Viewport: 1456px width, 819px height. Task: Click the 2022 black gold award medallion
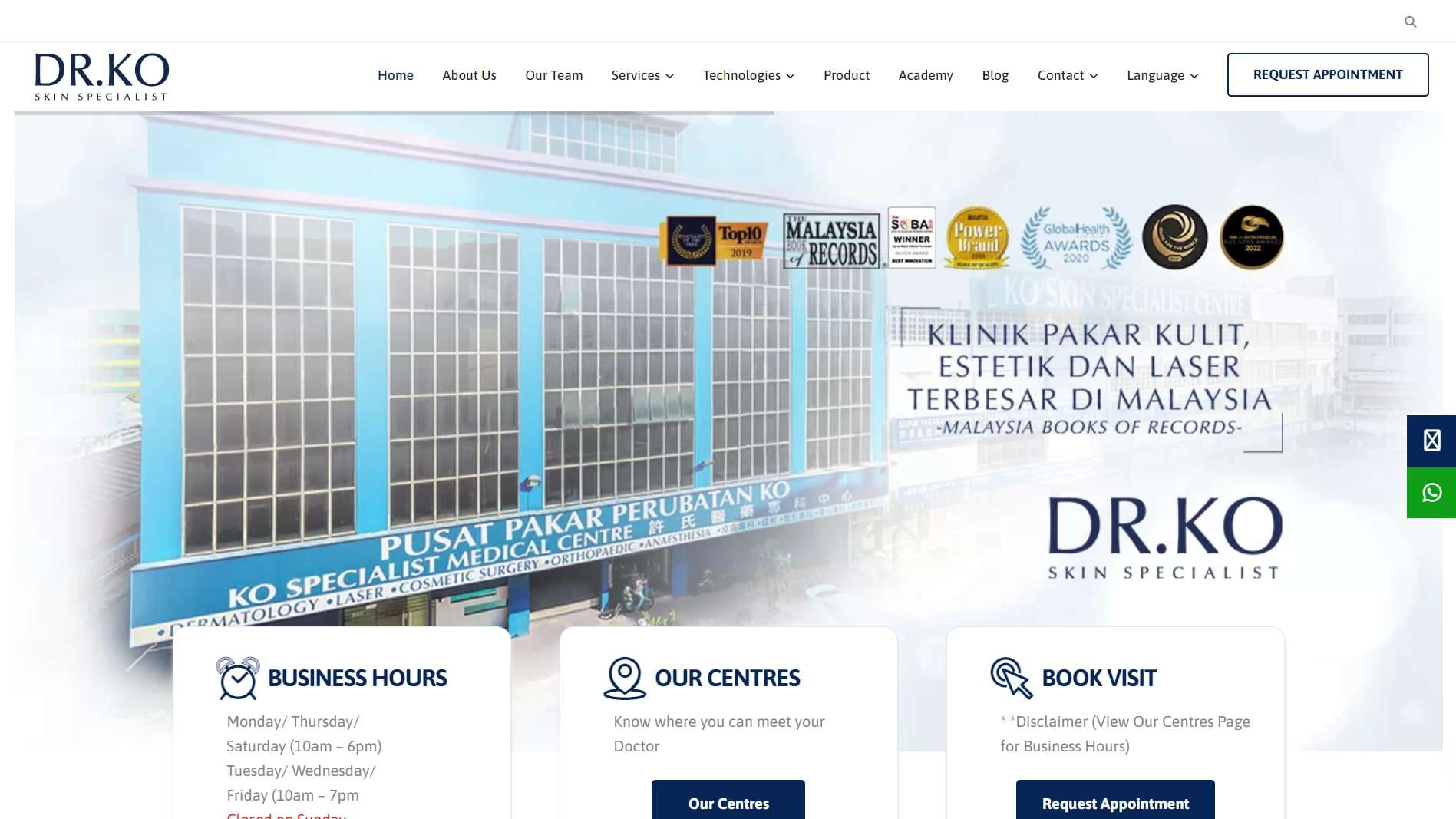(x=1252, y=236)
